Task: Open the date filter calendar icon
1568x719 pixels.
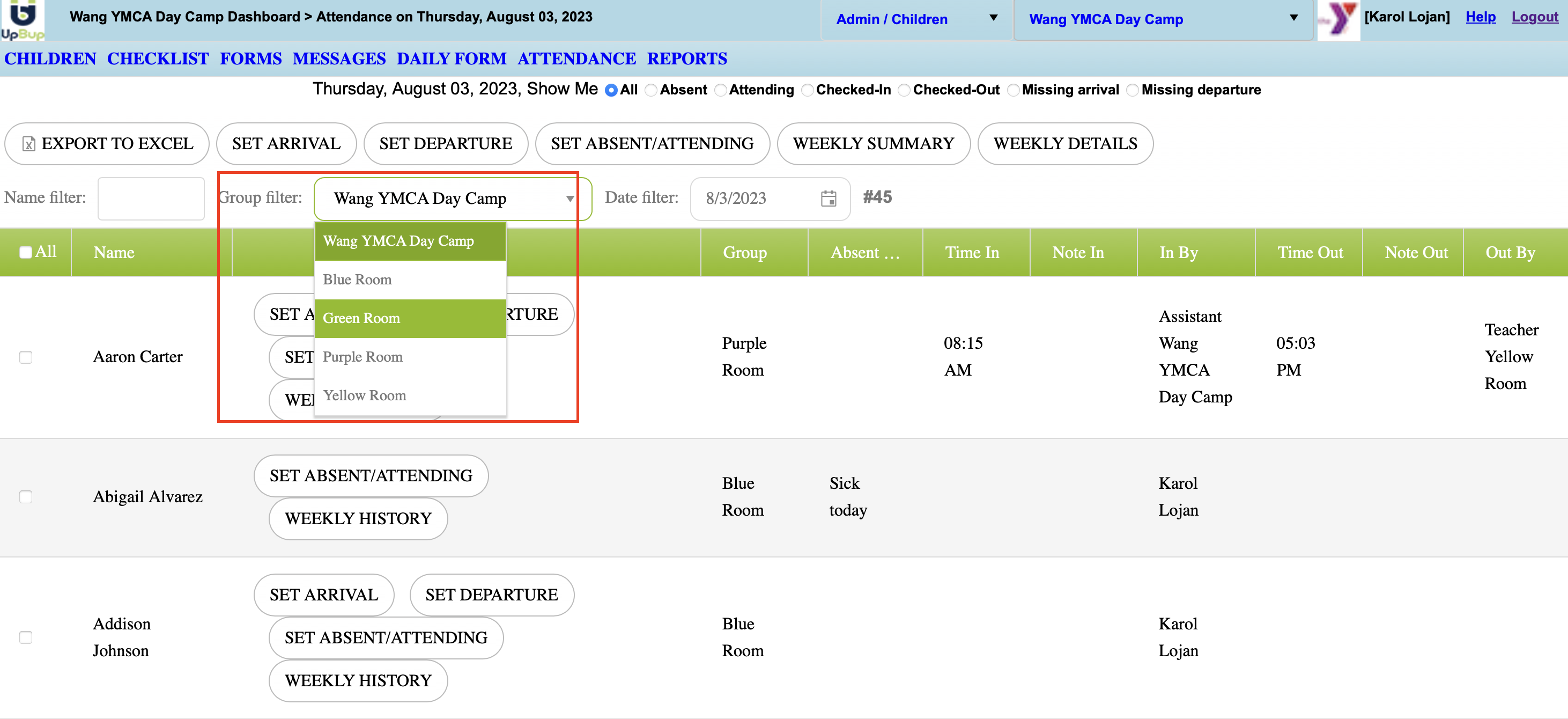Action: pos(828,199)
